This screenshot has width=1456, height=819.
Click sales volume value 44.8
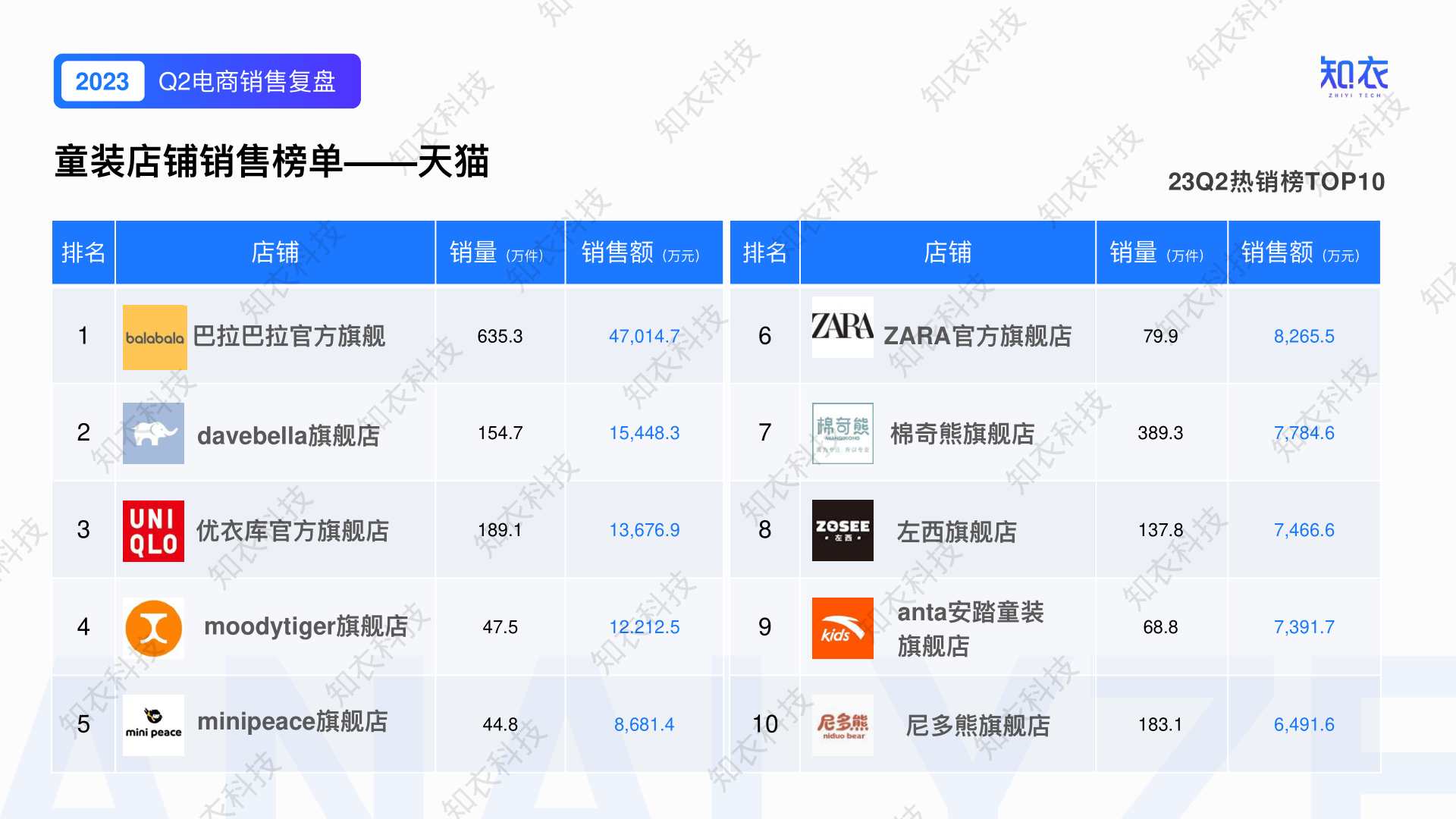coord(500,724)
